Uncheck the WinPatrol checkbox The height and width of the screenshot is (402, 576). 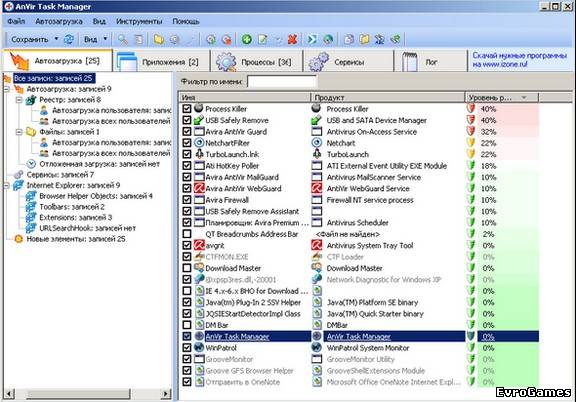pos(187,348)
